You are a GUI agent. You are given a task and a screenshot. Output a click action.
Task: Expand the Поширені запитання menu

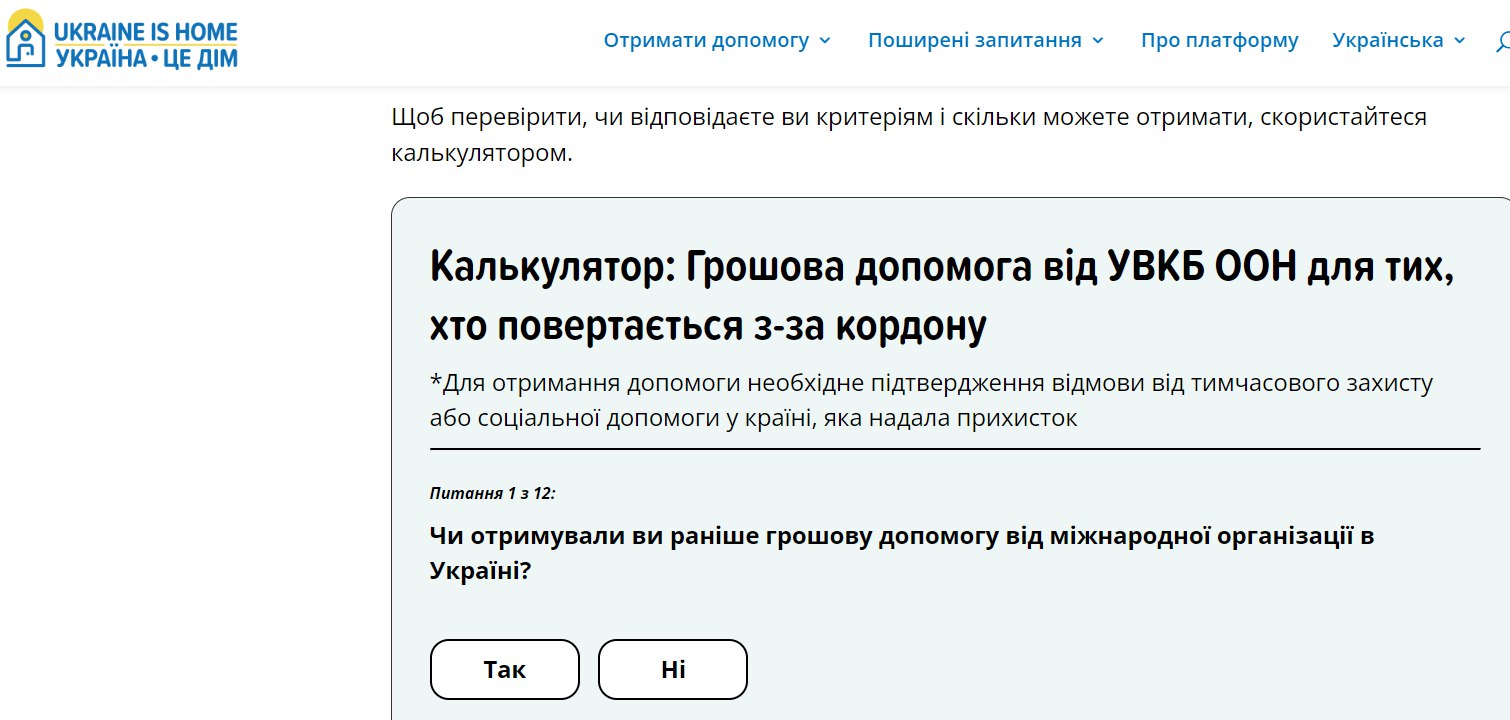986,41
